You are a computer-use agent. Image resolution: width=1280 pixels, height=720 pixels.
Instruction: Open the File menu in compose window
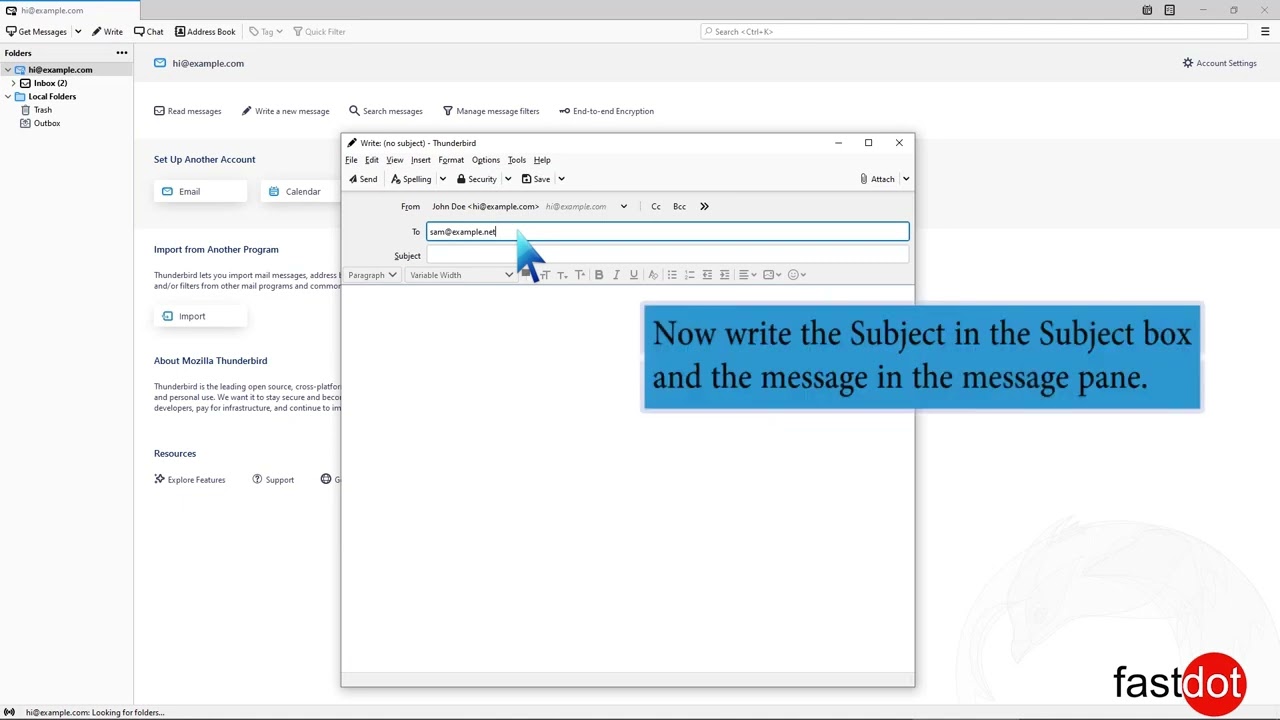[351, 160]
